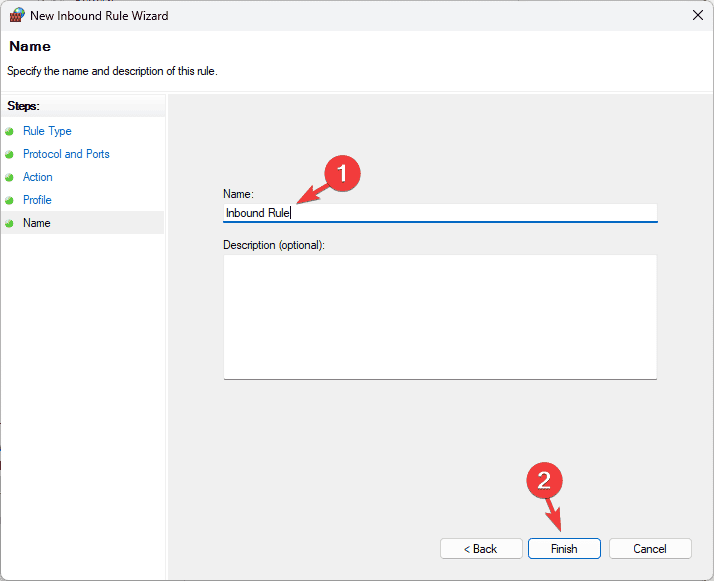The width and height of the screenshot is (714, 581).
Task: Click Finish to create the rule
Action: tap(564, 549)
